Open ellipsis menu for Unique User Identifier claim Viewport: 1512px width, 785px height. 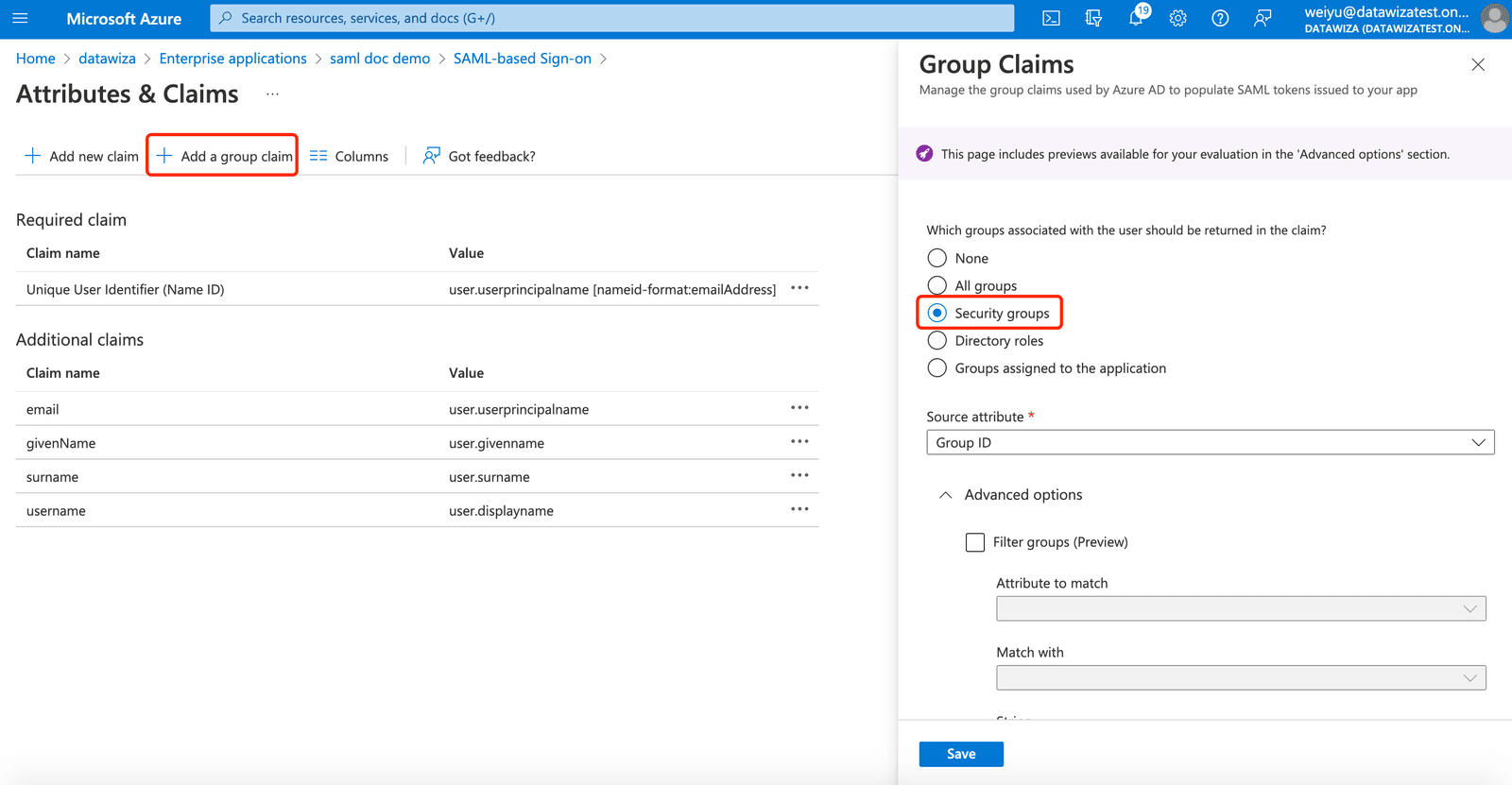(x=799, y=288)
